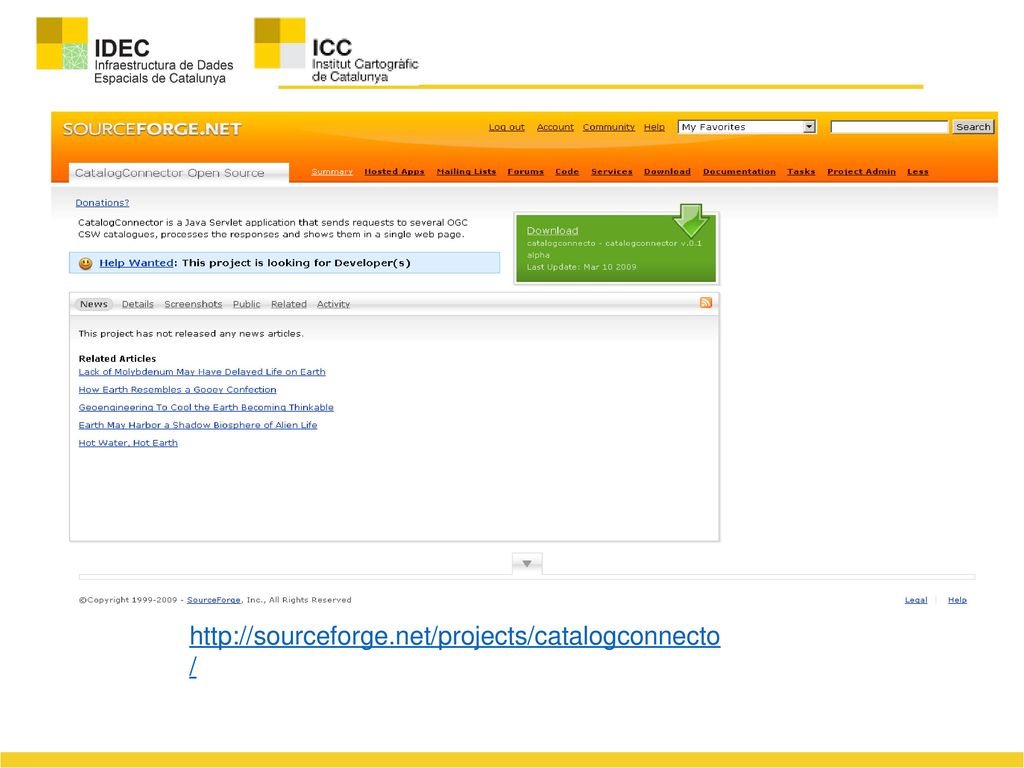The image size is (1024, 768).
Task: Click the 'Last Update: Mar 10 2009' text
Action: (x=581, y=267)
